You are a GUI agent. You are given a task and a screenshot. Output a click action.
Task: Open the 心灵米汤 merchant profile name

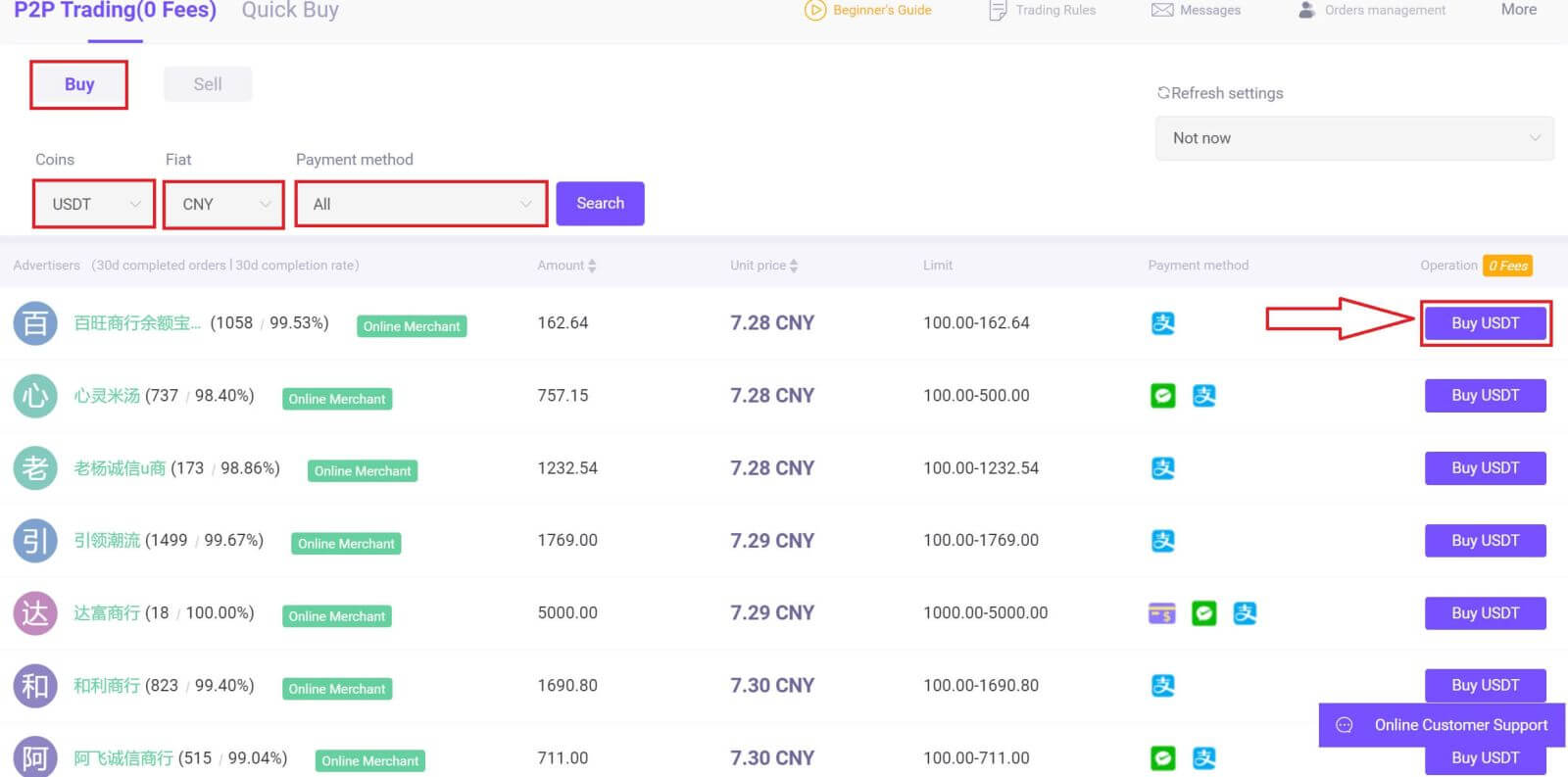107,396
